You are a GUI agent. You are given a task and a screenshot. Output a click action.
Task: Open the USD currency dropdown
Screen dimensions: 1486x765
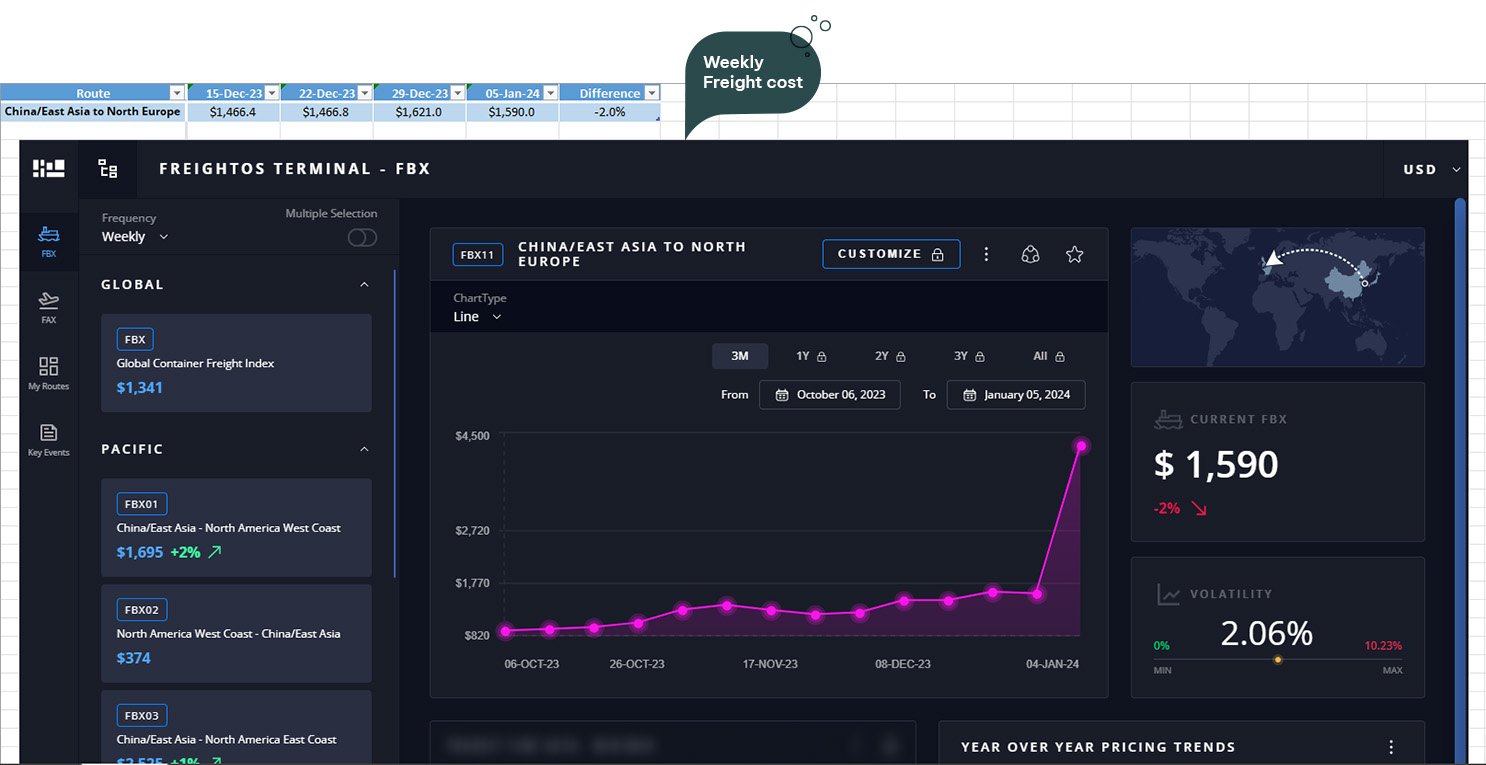click(x=1431, y=170)
